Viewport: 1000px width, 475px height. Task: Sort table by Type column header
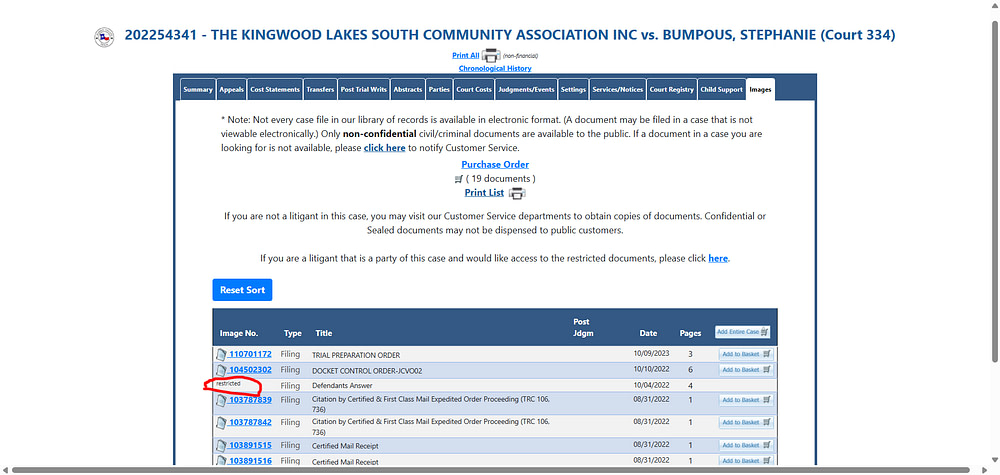293,333
